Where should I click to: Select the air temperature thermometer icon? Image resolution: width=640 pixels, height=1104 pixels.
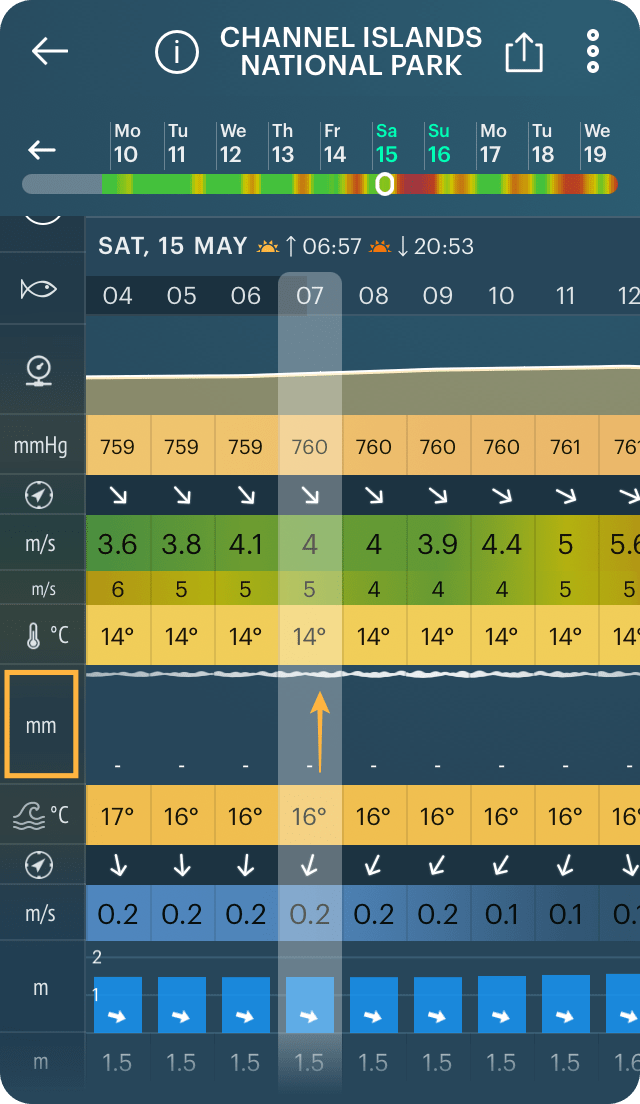pos(40,635)
